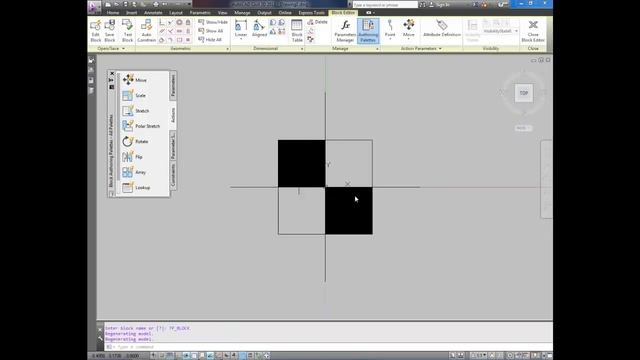Switch to the Actions palette tab

(x=173, y=115)
